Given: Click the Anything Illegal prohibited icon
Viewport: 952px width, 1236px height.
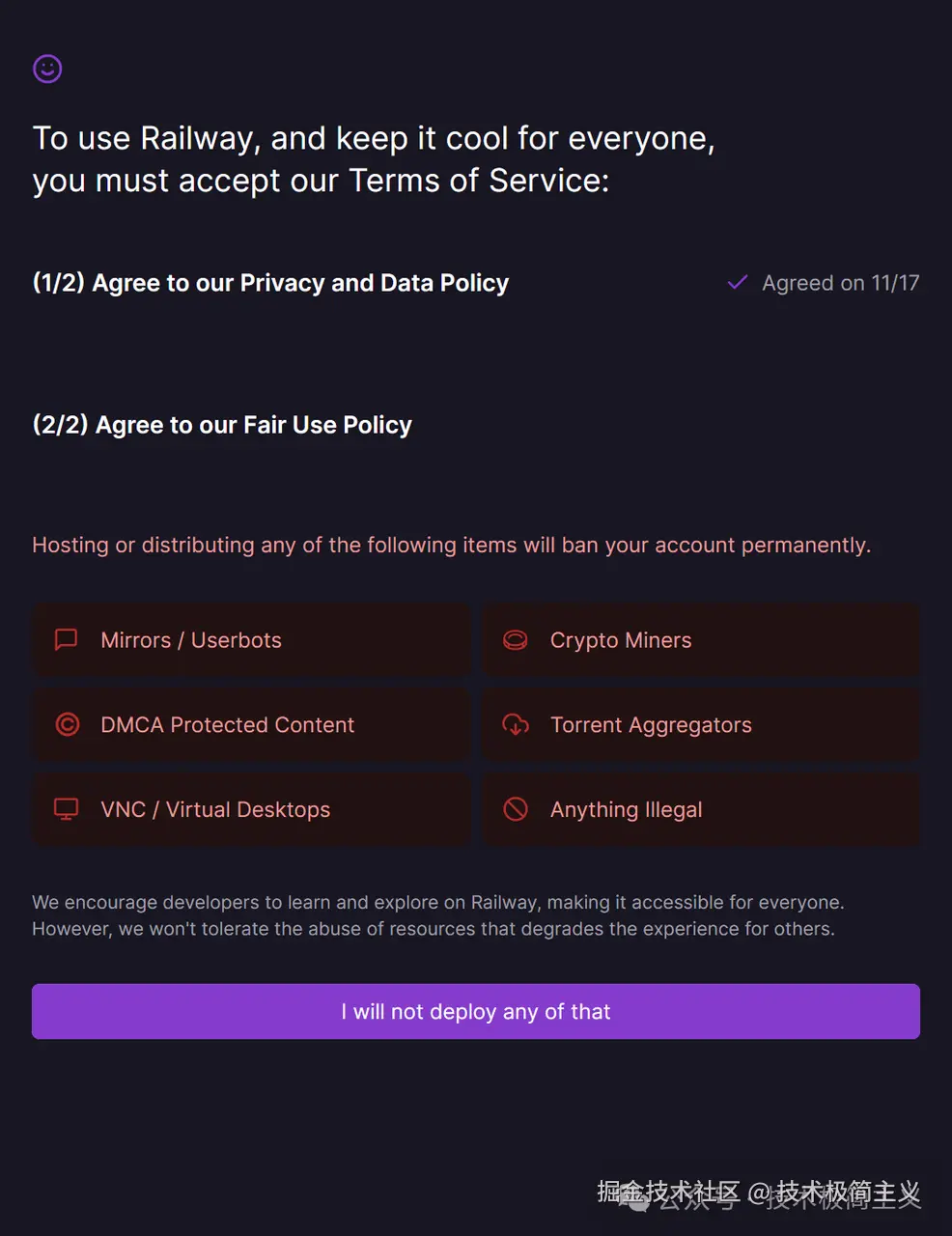Looking at the screenshot, I should pyautogui.click(x=516, y=809).
